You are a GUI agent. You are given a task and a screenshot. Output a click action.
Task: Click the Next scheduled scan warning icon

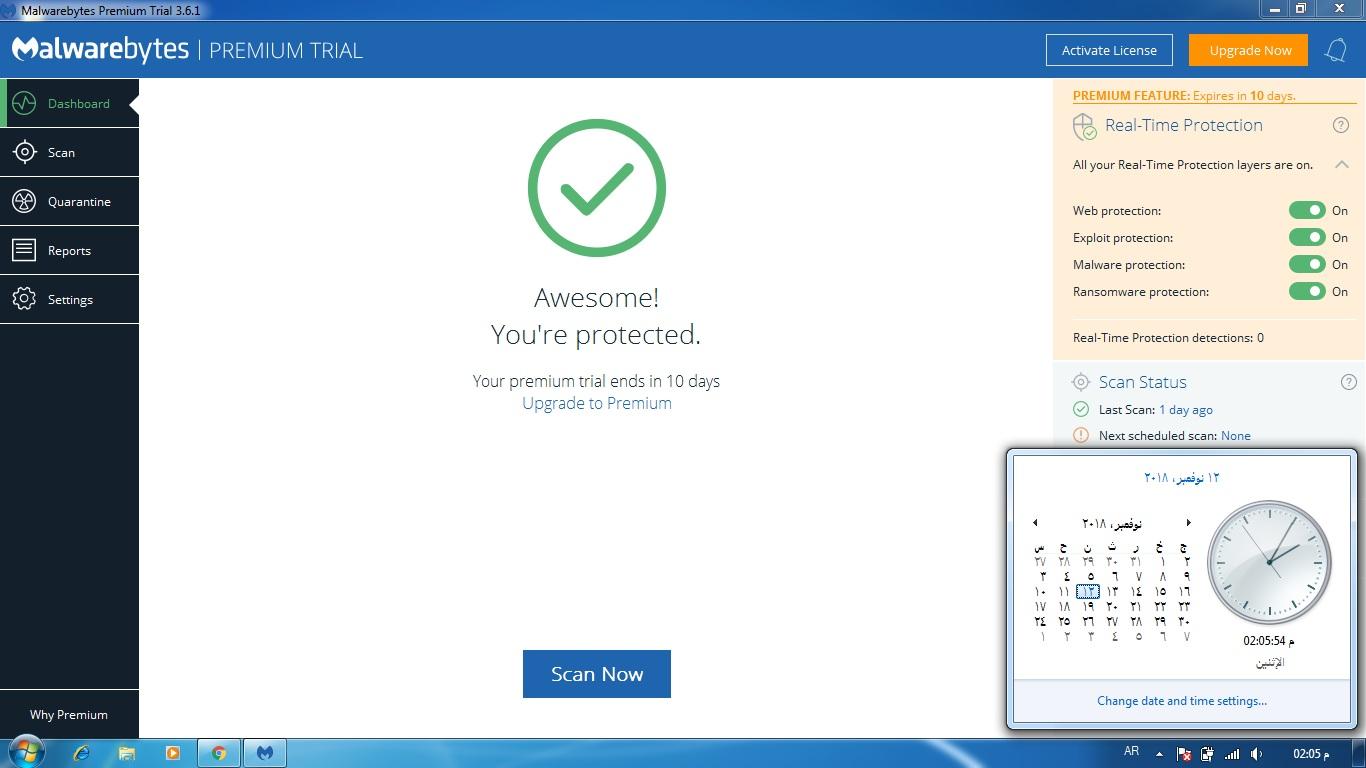click(x=1081, y=435)
